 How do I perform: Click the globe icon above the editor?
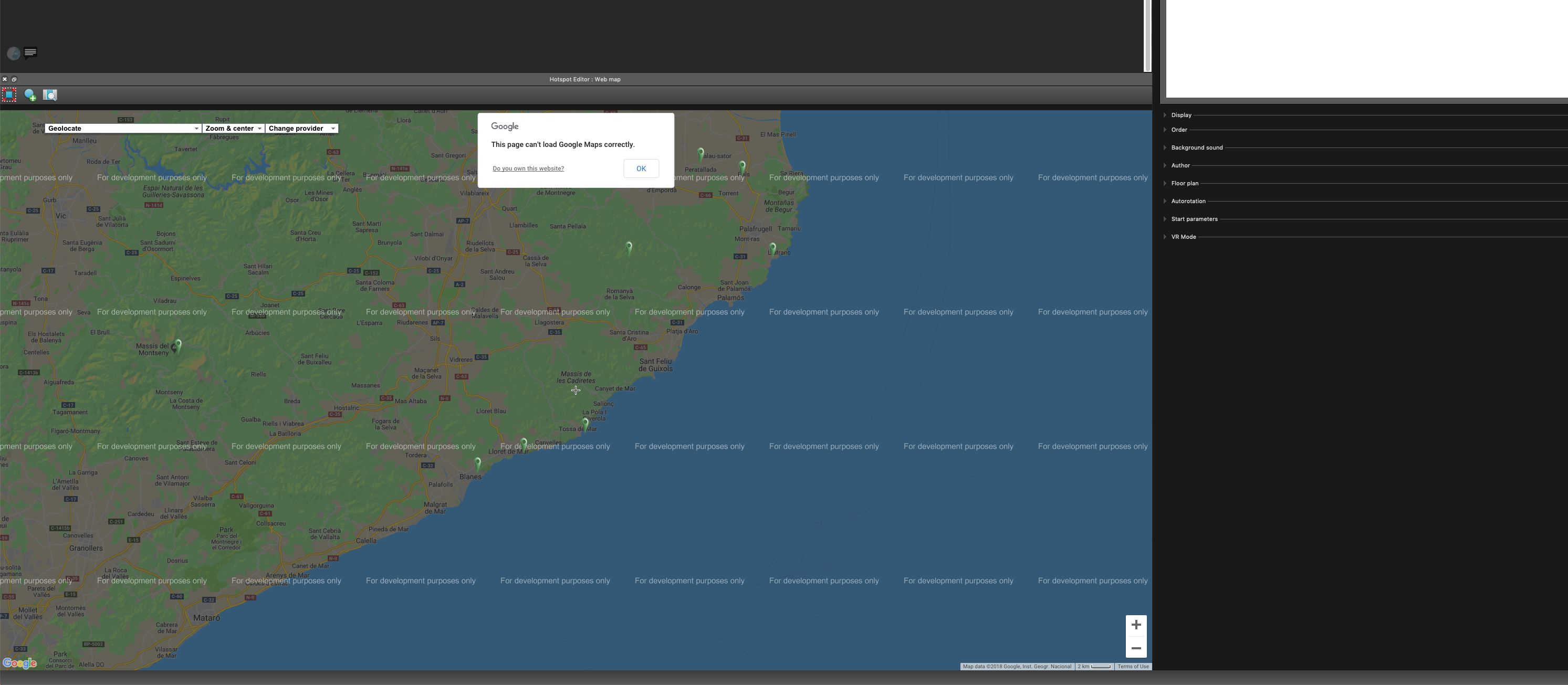14,54
